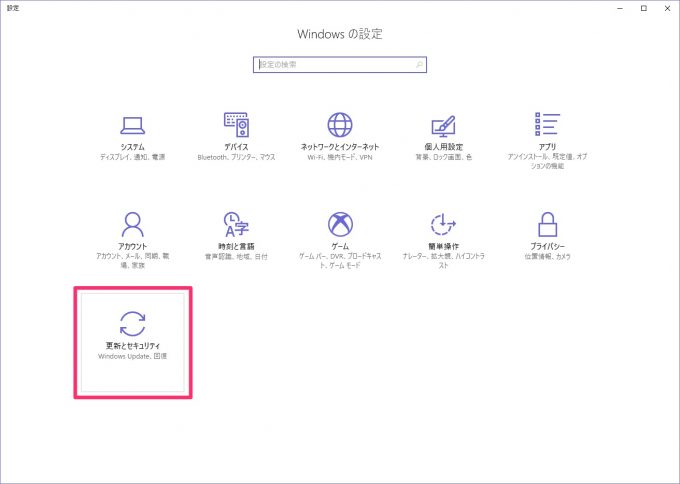Open the 個人用設定 paintbrush icon
Screen dimensions: 680x484
(x=443, y=126)
